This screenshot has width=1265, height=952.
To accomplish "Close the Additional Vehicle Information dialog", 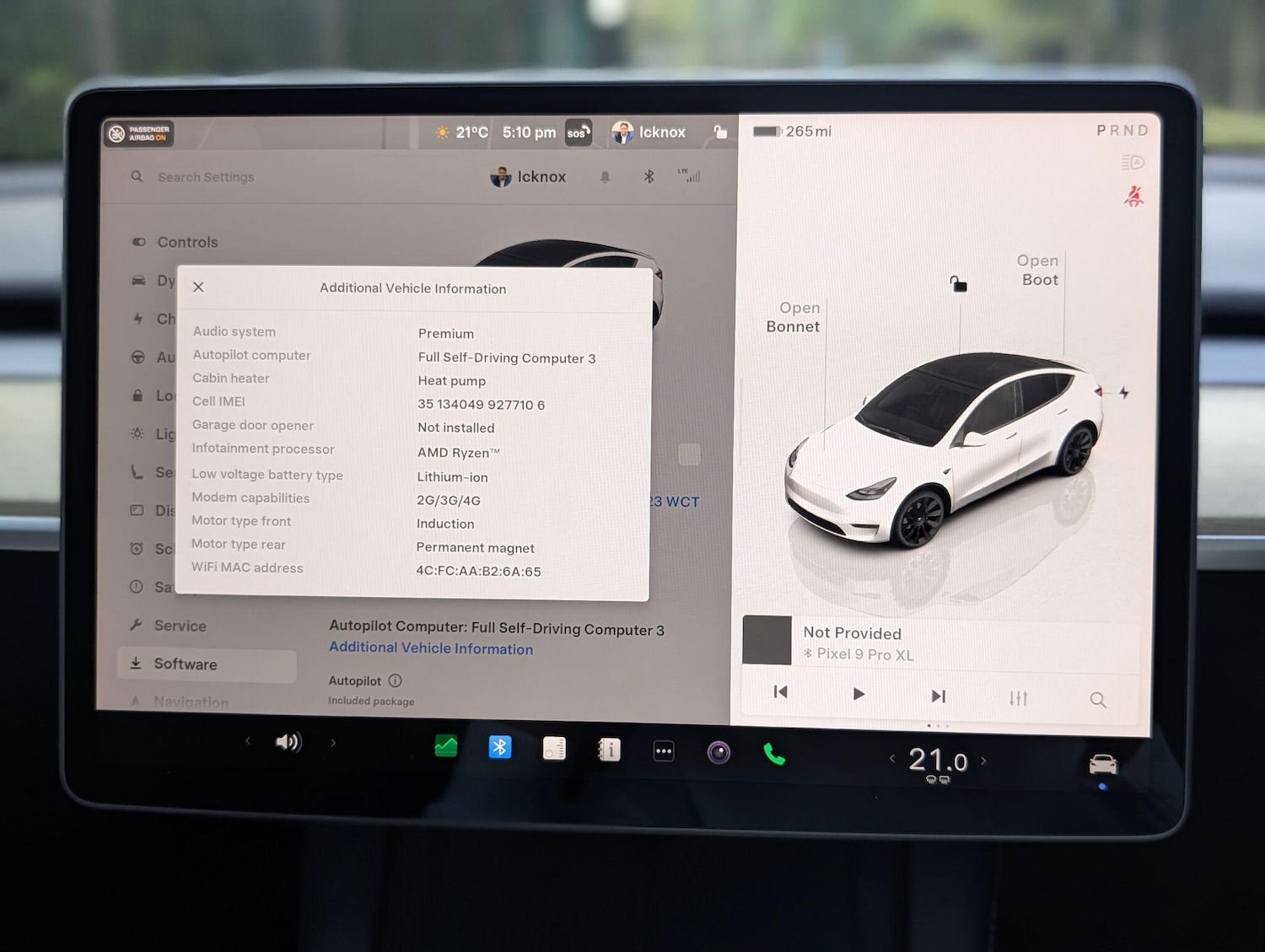I will [198, 287].
